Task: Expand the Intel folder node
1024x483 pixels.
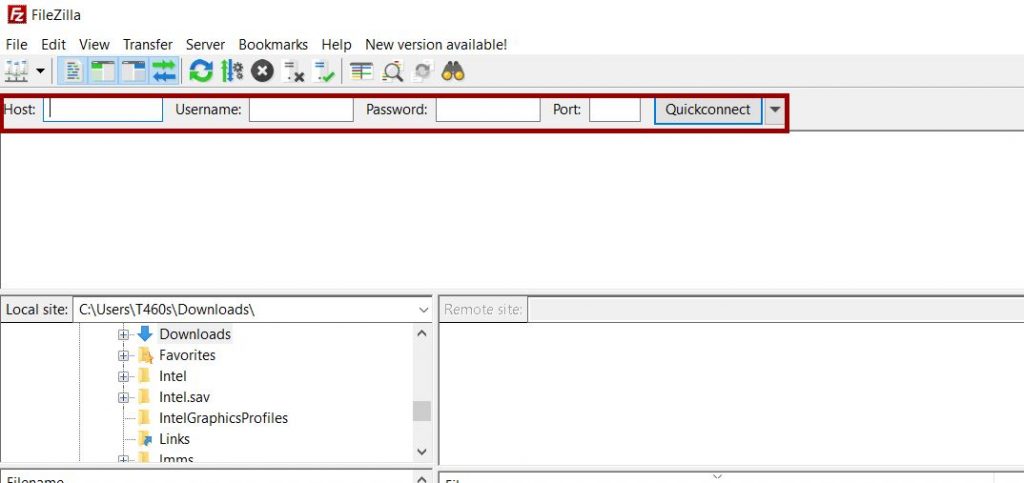Action: (x=123, y=377)
